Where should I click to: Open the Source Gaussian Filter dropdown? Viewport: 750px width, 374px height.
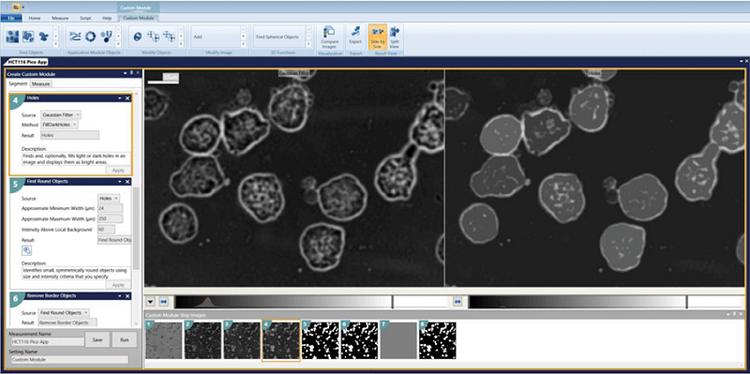point(61,115)
